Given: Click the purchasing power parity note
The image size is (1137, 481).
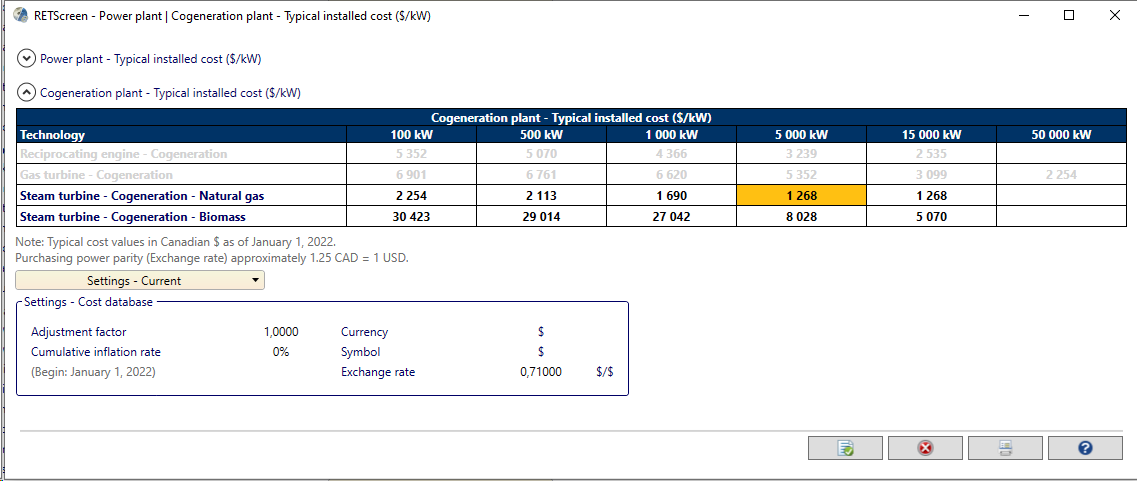Looking at the screenshot, I should click(212, 258).
